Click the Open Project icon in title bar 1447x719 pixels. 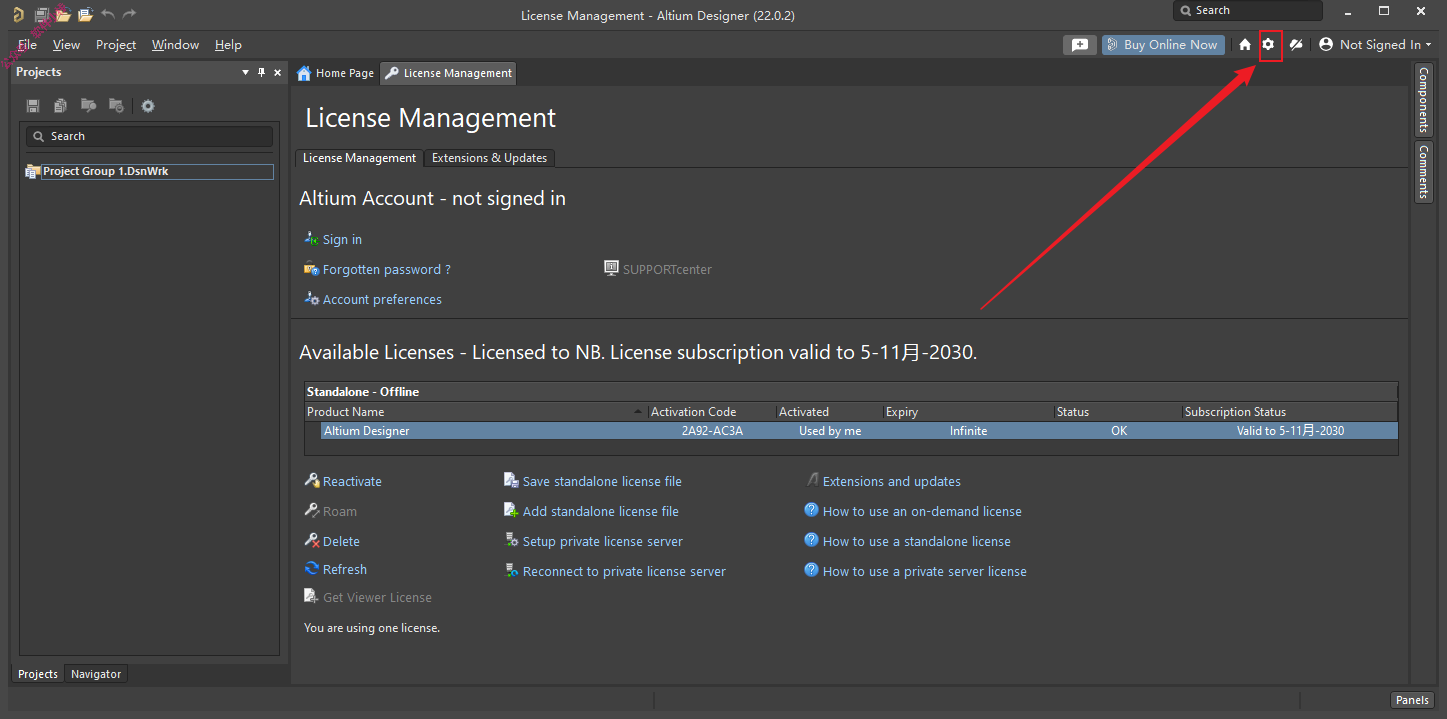click(85, 15)
